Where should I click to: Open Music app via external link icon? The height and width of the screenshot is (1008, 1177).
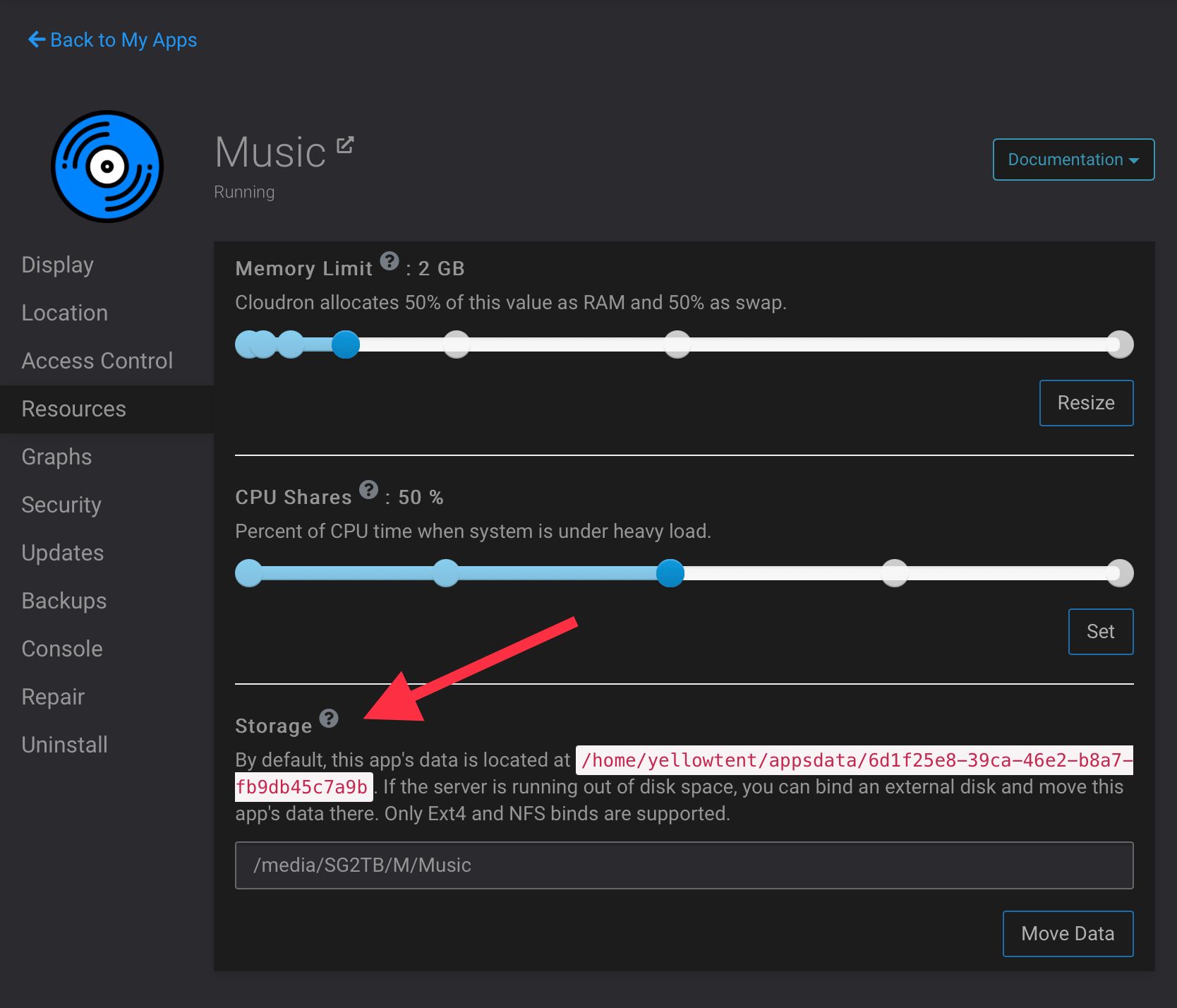point(345,145)
